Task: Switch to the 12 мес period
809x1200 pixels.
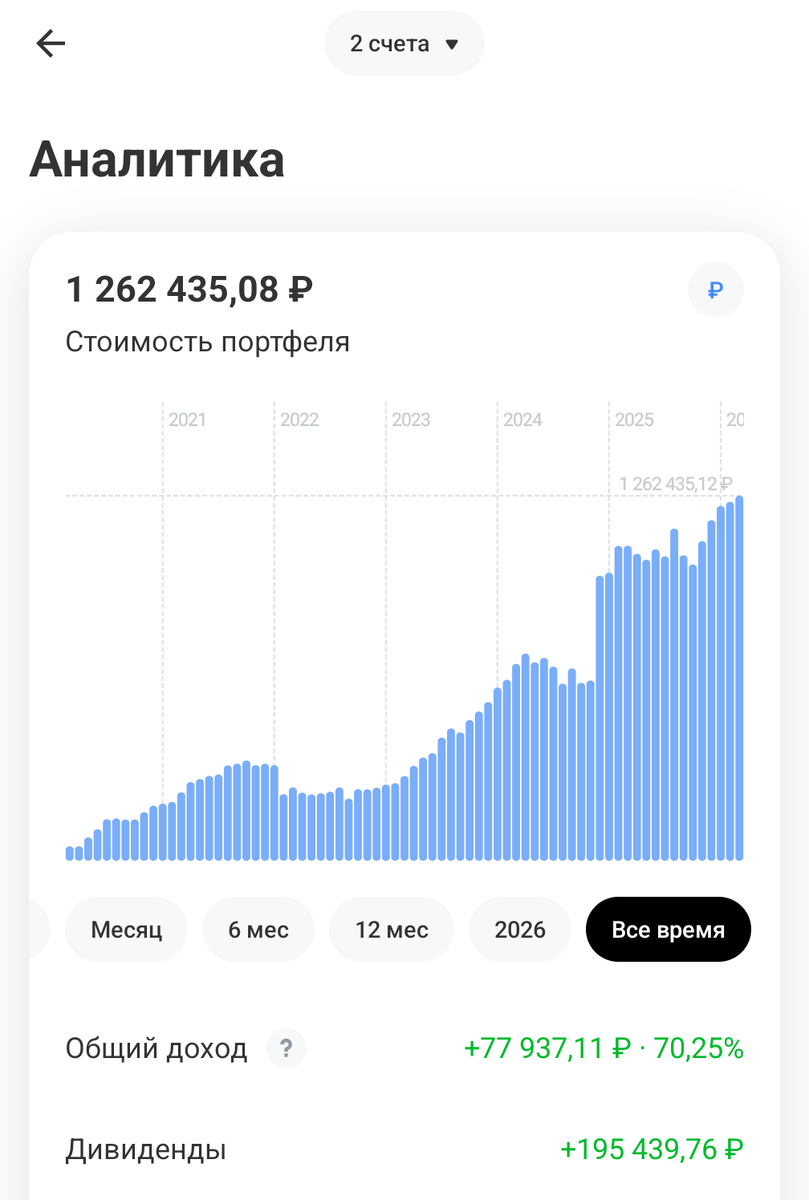Action: (391, 929)
